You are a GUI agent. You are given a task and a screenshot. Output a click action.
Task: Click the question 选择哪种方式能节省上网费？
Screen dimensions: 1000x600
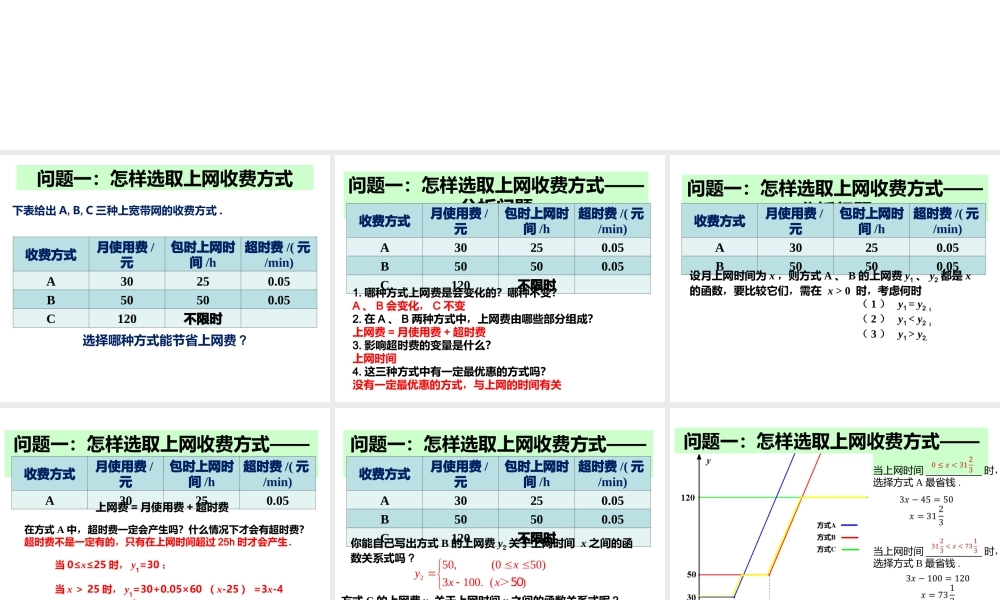(165, 339)
